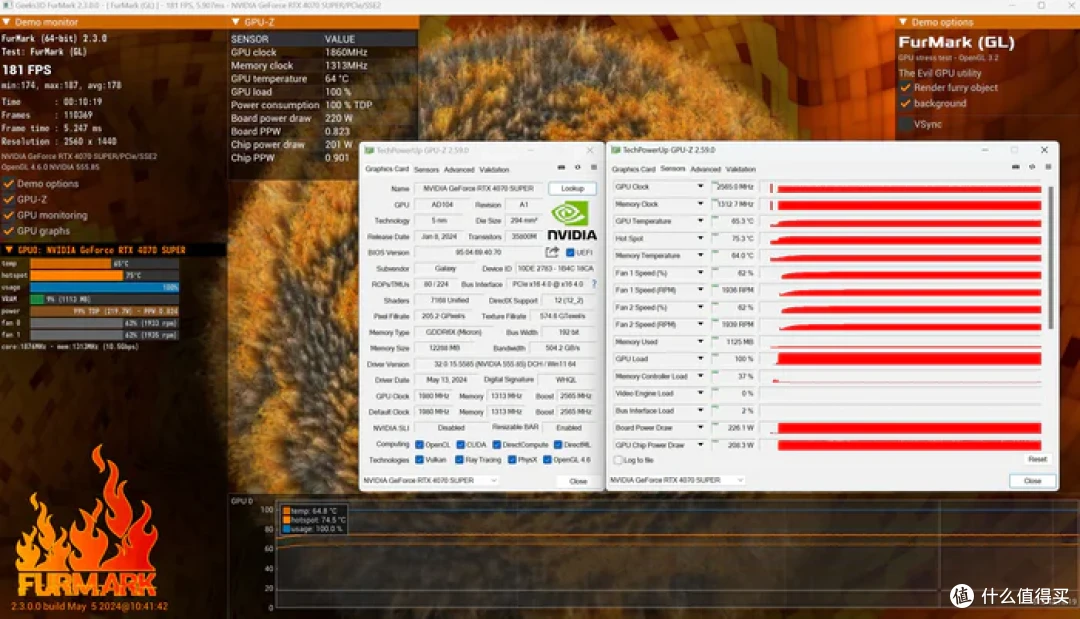This screenshot has width=1080, height=619.
Task: Enable the Log to file checkbox
Action: tap(618, 460)
